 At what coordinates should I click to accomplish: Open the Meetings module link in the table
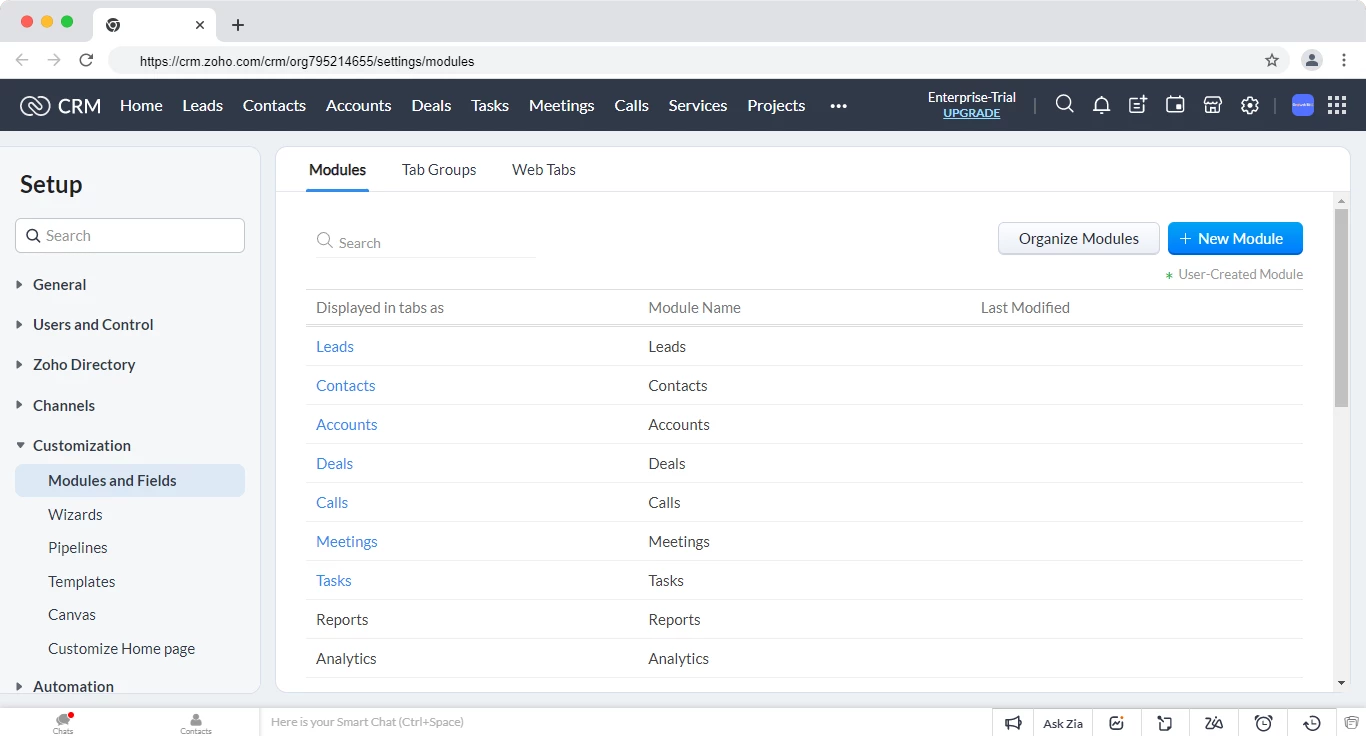[347, 542]
